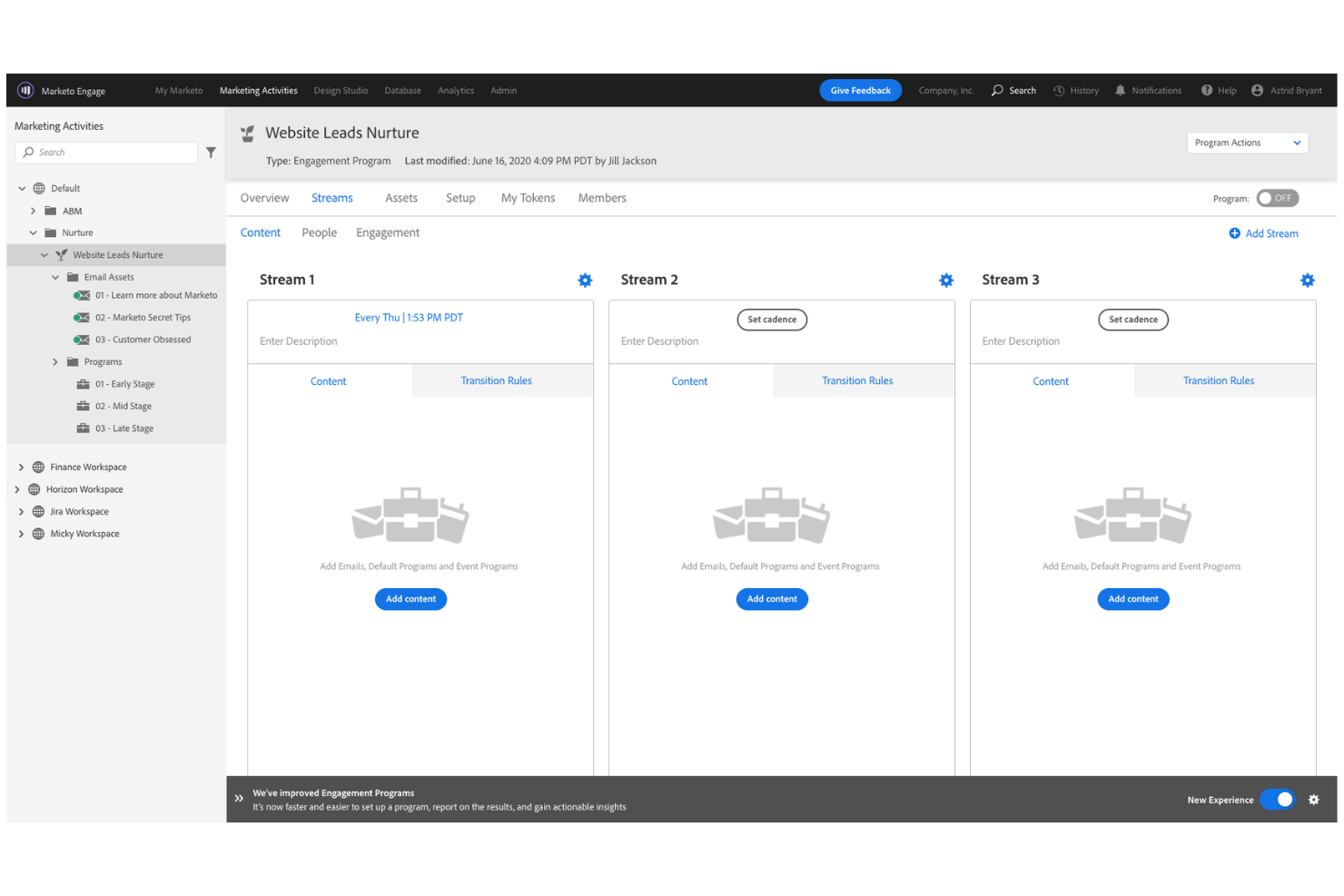The height and width of the screenshot is (896, 1344).
Task: Click the ABM folder icon
Action: click(51, 211)
